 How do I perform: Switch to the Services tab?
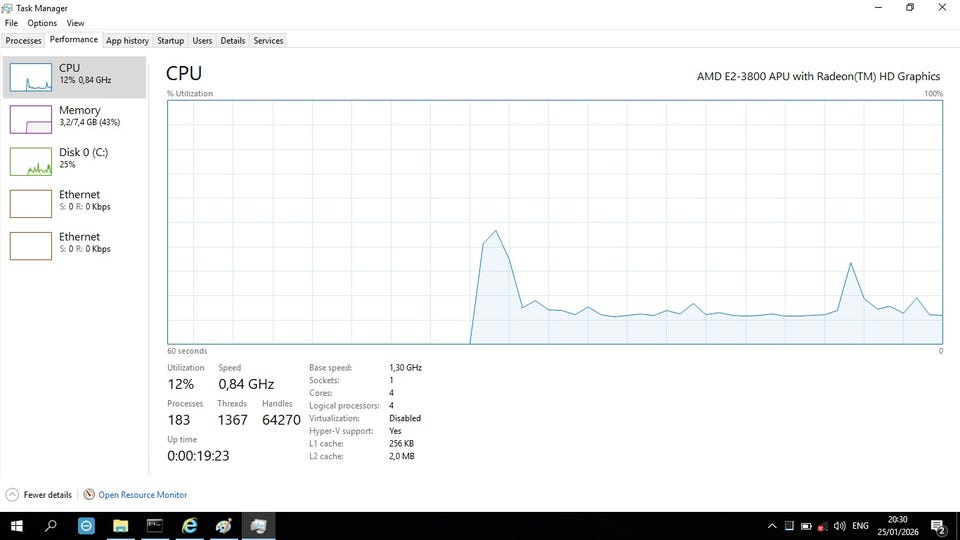tap(268, 40)
